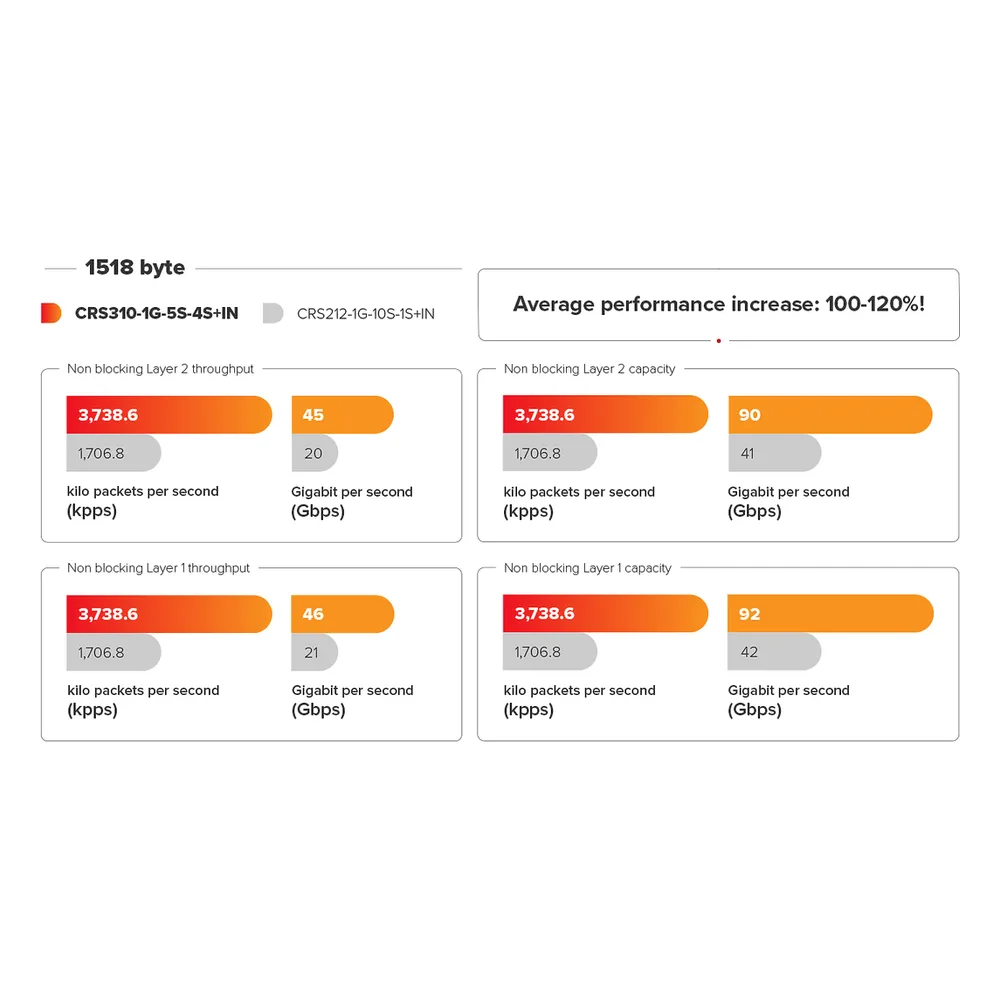Click the Non blocking Layer 1 throughput title

[158, 568]
